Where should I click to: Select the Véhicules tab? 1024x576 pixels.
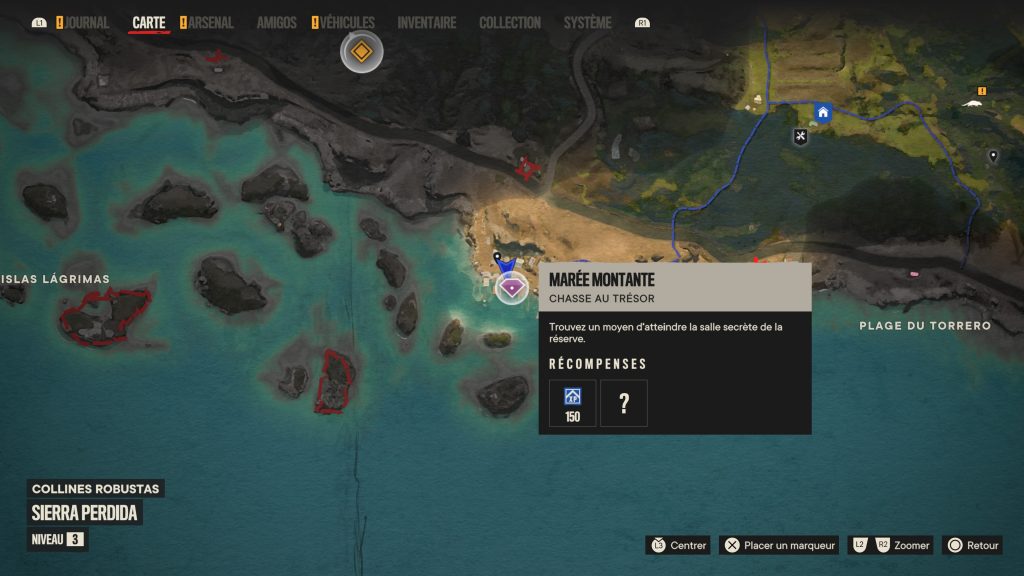coord(343,23)
